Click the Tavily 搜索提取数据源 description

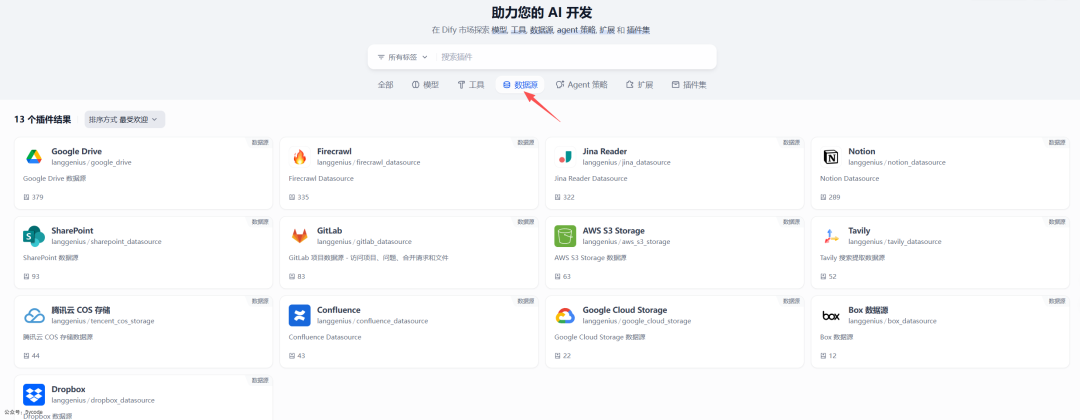853,258
